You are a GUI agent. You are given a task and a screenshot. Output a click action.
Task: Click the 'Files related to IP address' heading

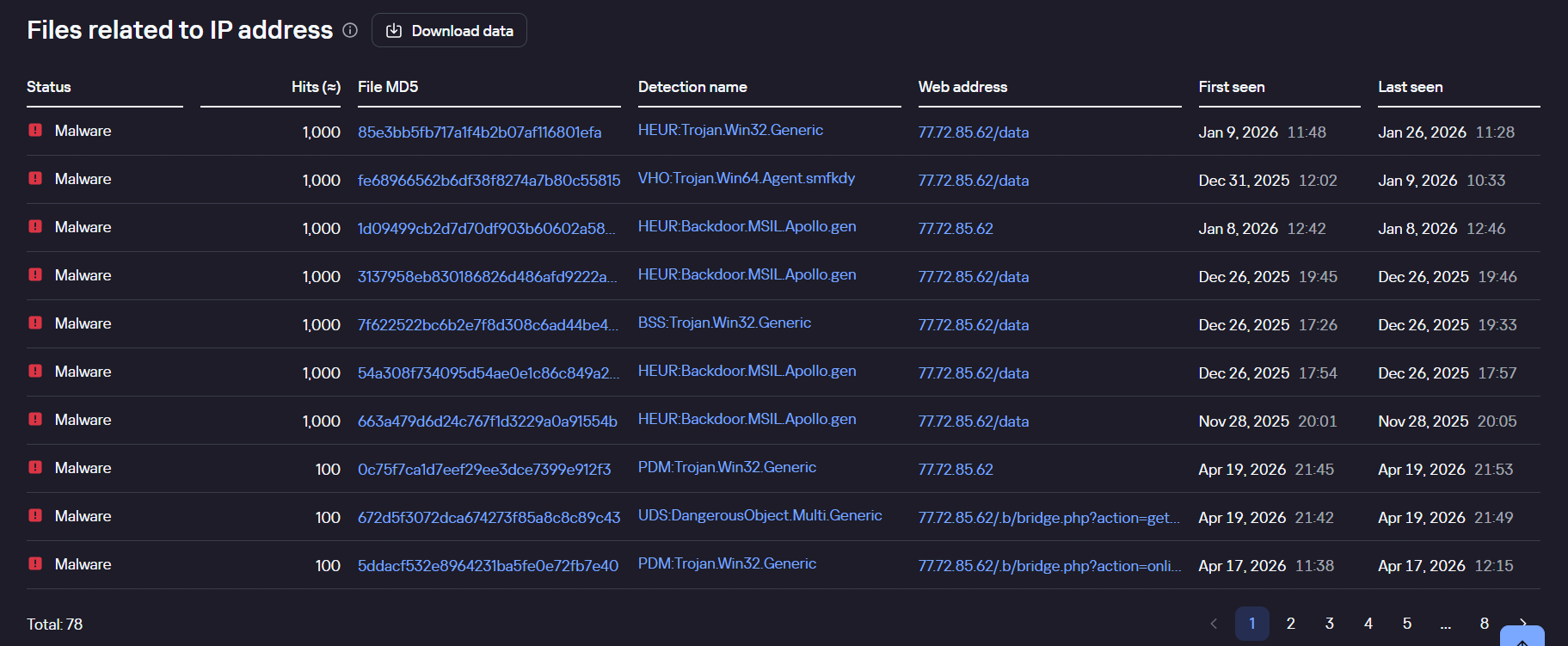[180, 30]
